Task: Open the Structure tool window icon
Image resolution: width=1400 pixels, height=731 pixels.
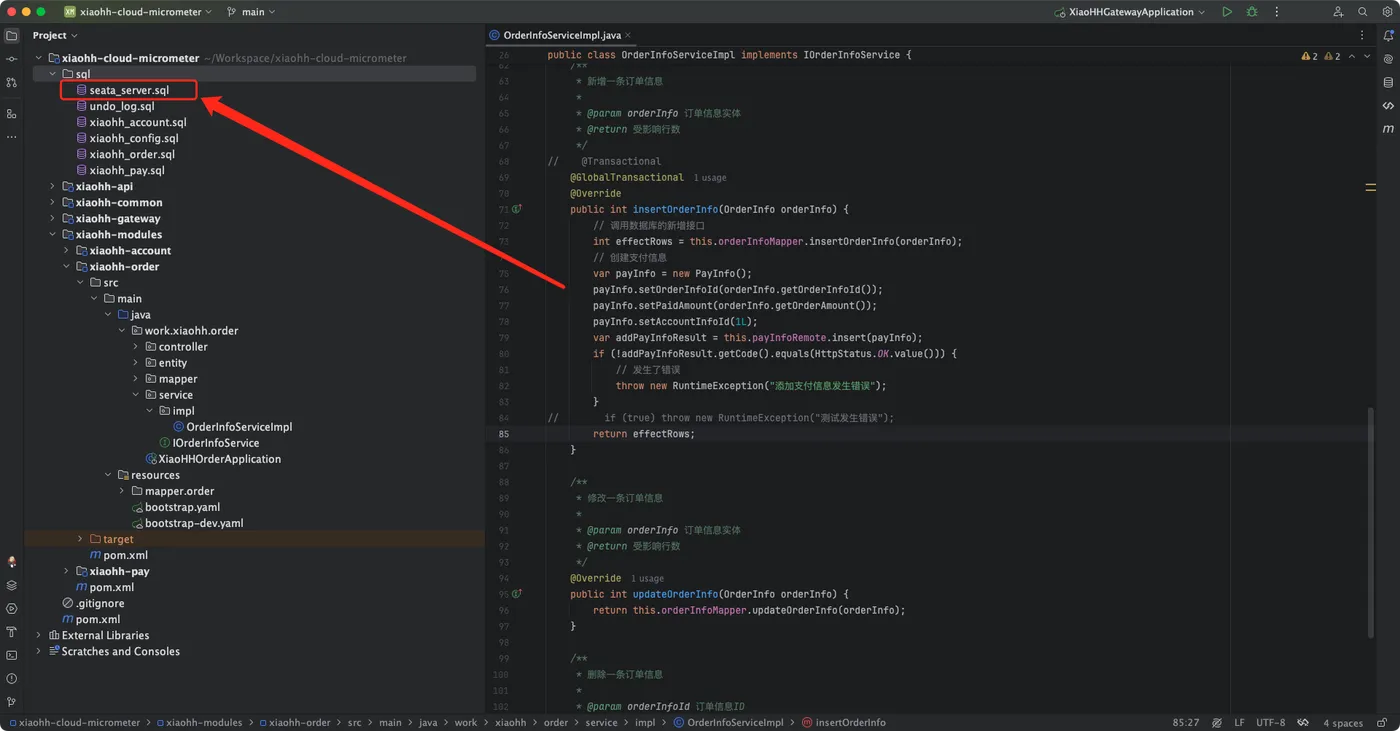Action: click(11, 114)
